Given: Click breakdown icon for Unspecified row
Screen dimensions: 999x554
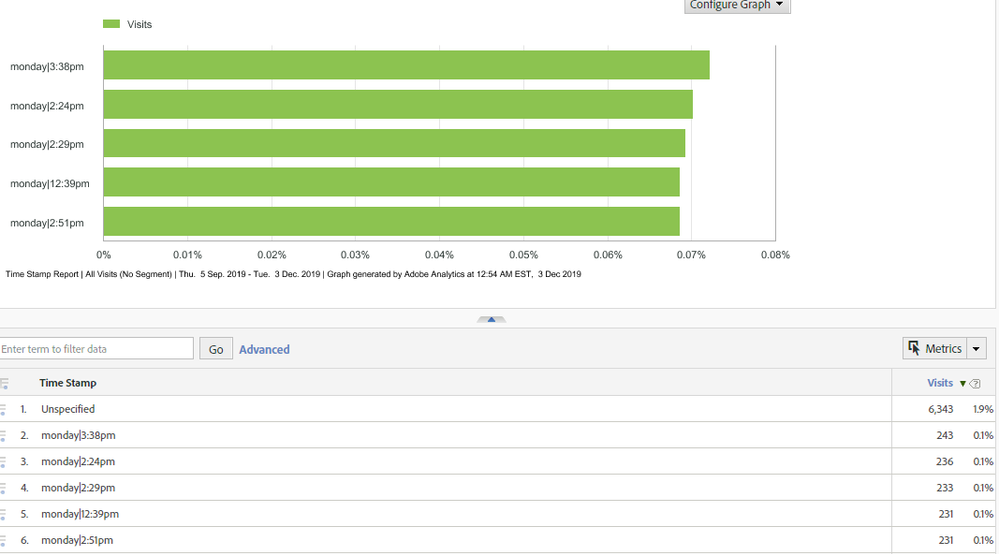Looking at the screenshot, I should click(x=3, y=409).
